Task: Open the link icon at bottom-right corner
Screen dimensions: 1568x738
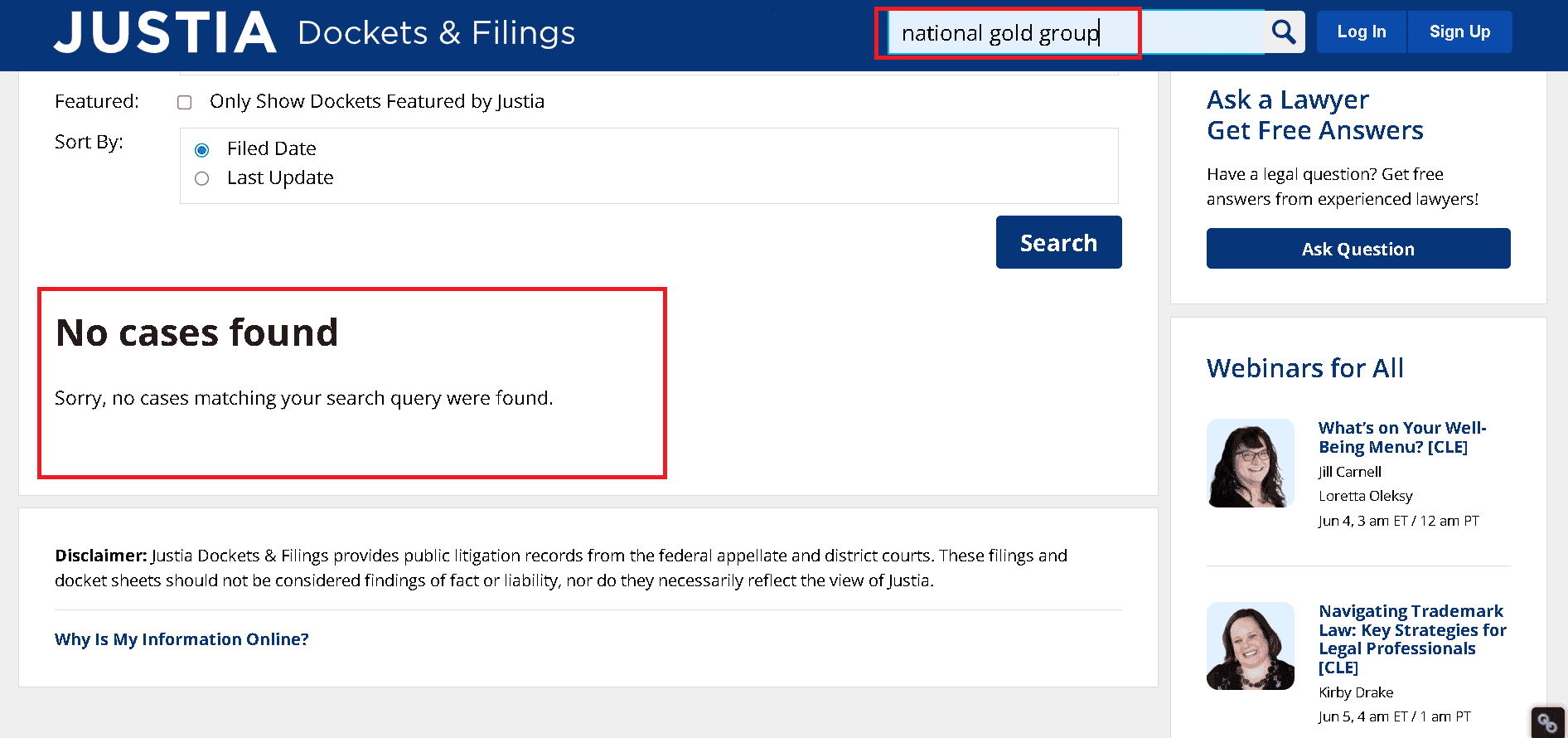Action: click(x=1547, y=722)
